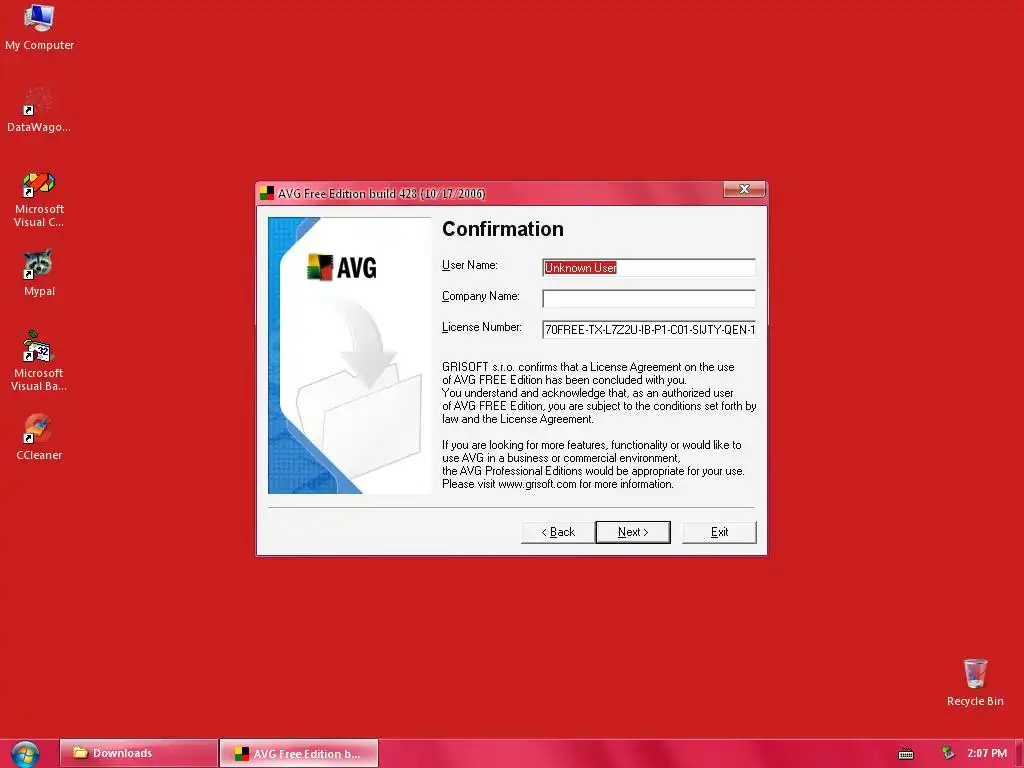Select the CCleaner desktop shortcut
Screen dimensions: 1024x768
point(39,437)
